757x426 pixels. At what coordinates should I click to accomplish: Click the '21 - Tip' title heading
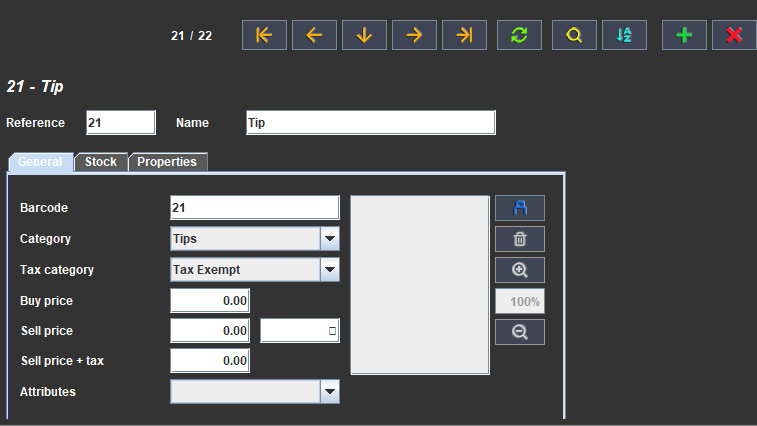click(35, 86)
